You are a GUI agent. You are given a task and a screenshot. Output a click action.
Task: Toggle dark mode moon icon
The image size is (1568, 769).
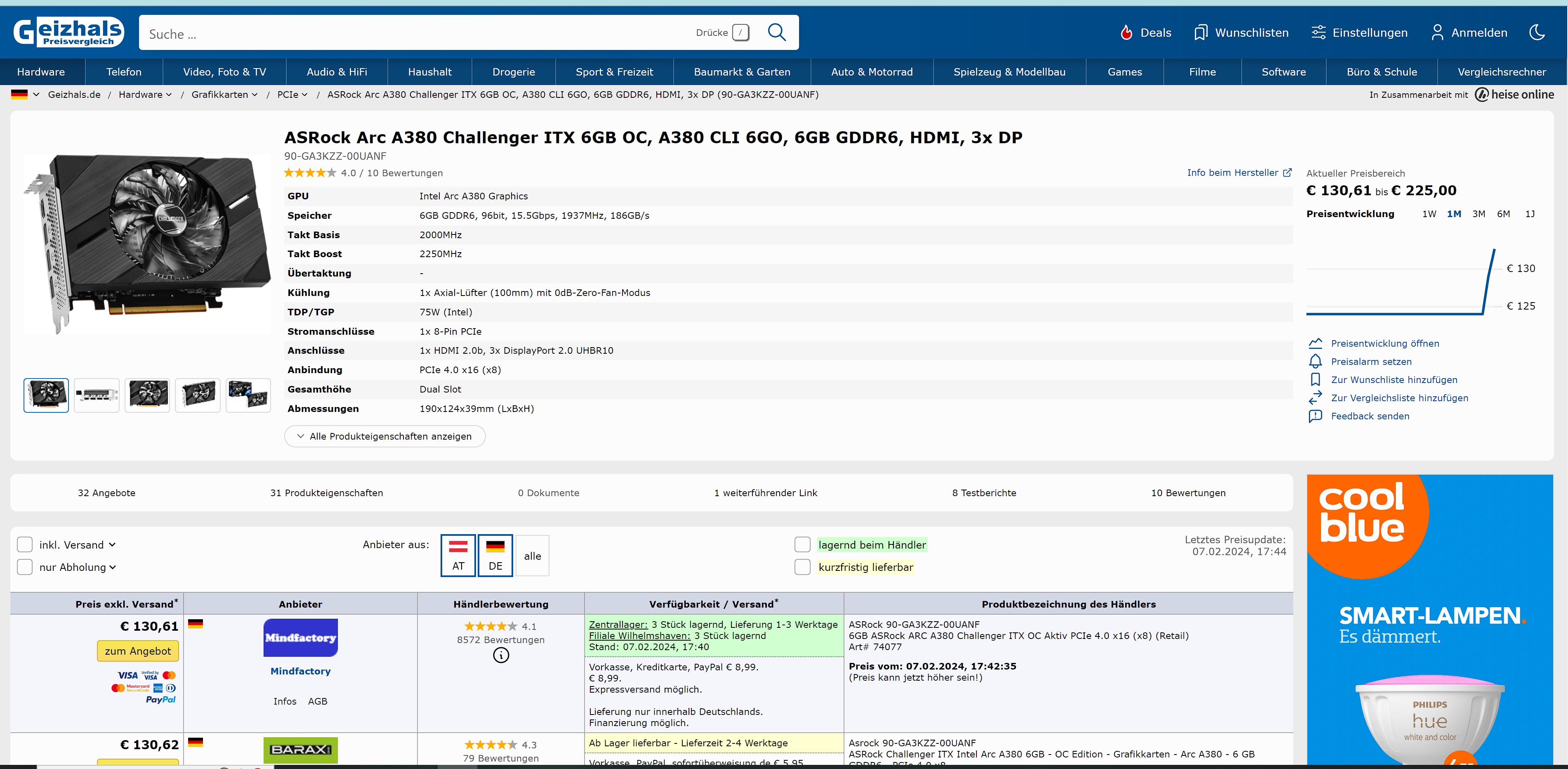click(1536, 32)
